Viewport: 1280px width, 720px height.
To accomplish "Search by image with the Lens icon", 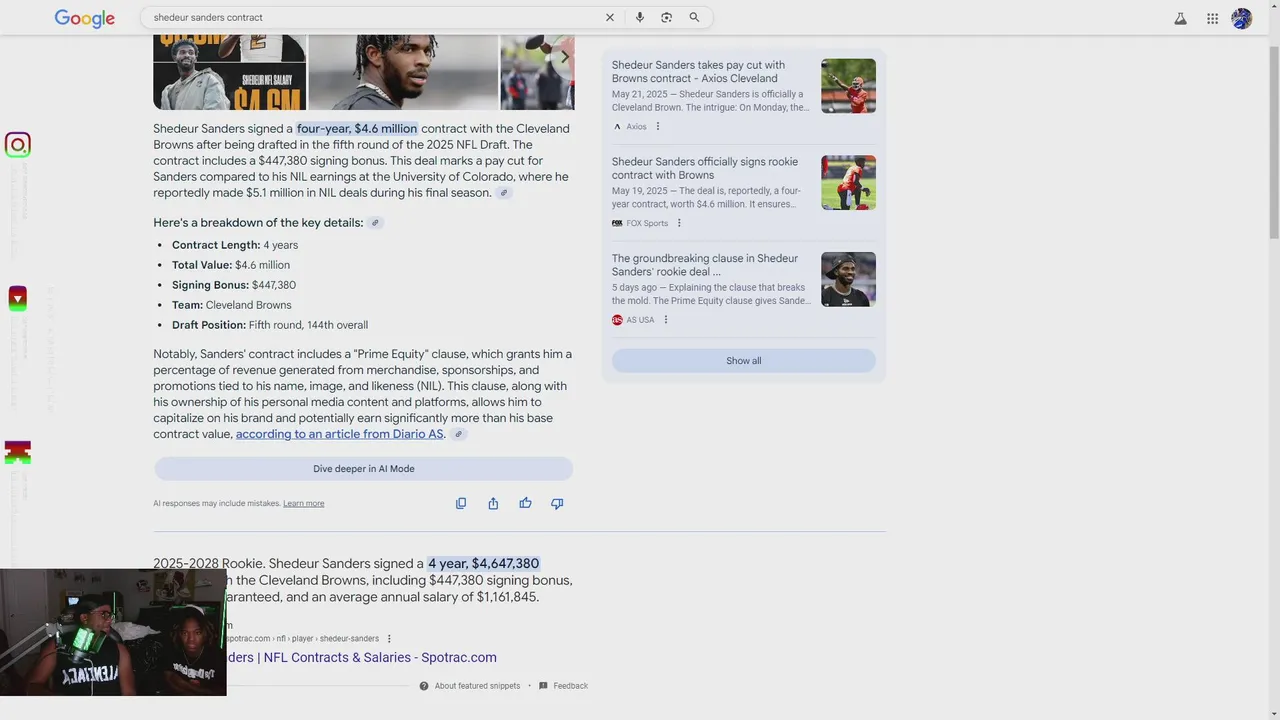I will click(x=667, y=17).
